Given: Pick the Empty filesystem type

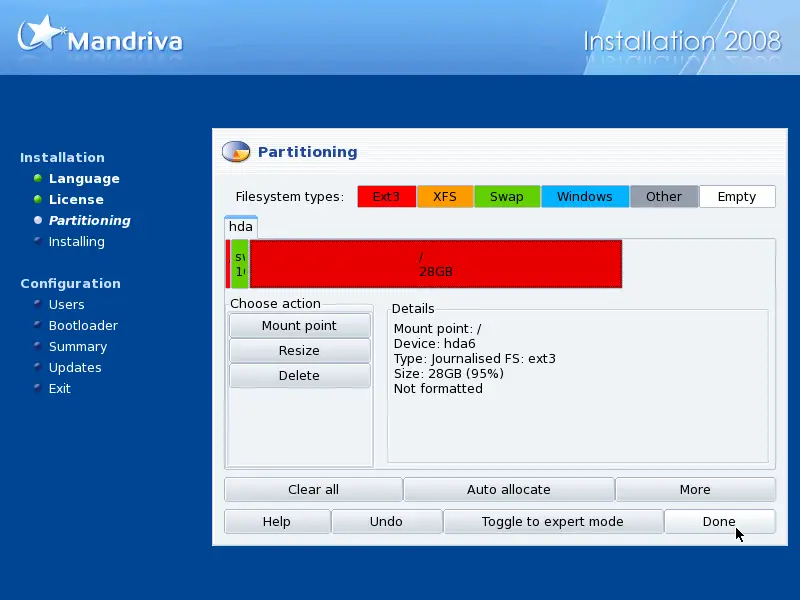Looking at the screenshot, I should click(737, 196).
